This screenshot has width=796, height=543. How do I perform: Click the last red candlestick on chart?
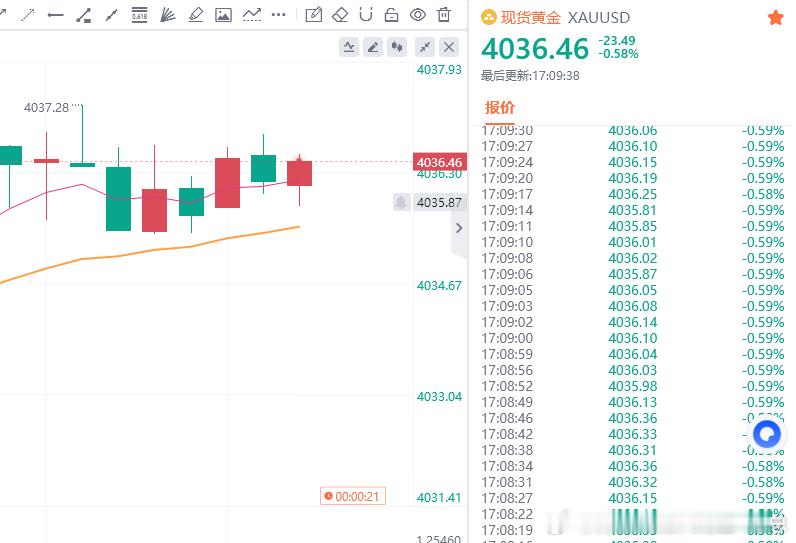(x=300, y=174)
